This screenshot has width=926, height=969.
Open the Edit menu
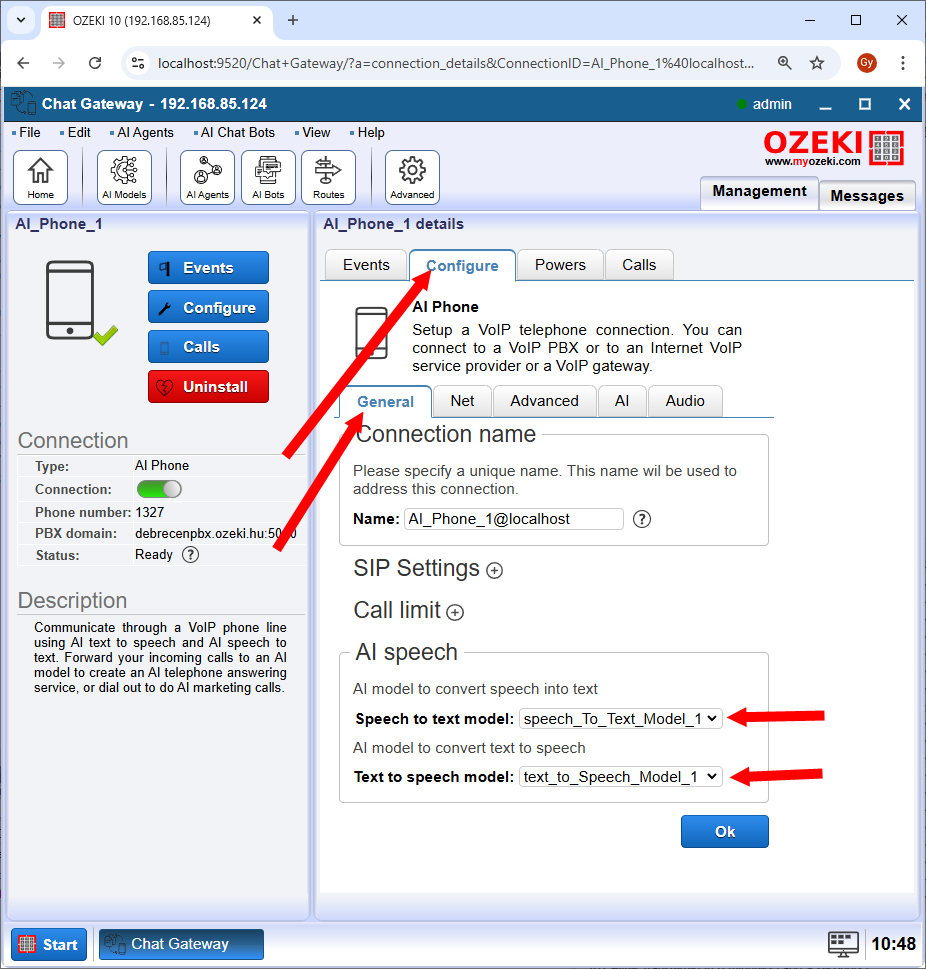[x=79, y=133]
